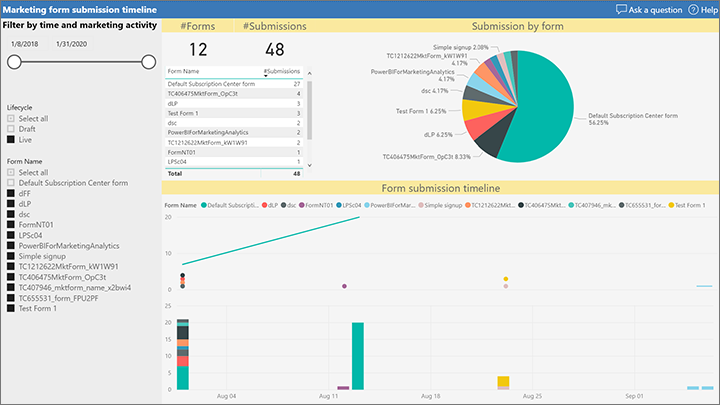Click the Simple signup legend marker
This screenshot has height=405, width=720.
(421, 205)
